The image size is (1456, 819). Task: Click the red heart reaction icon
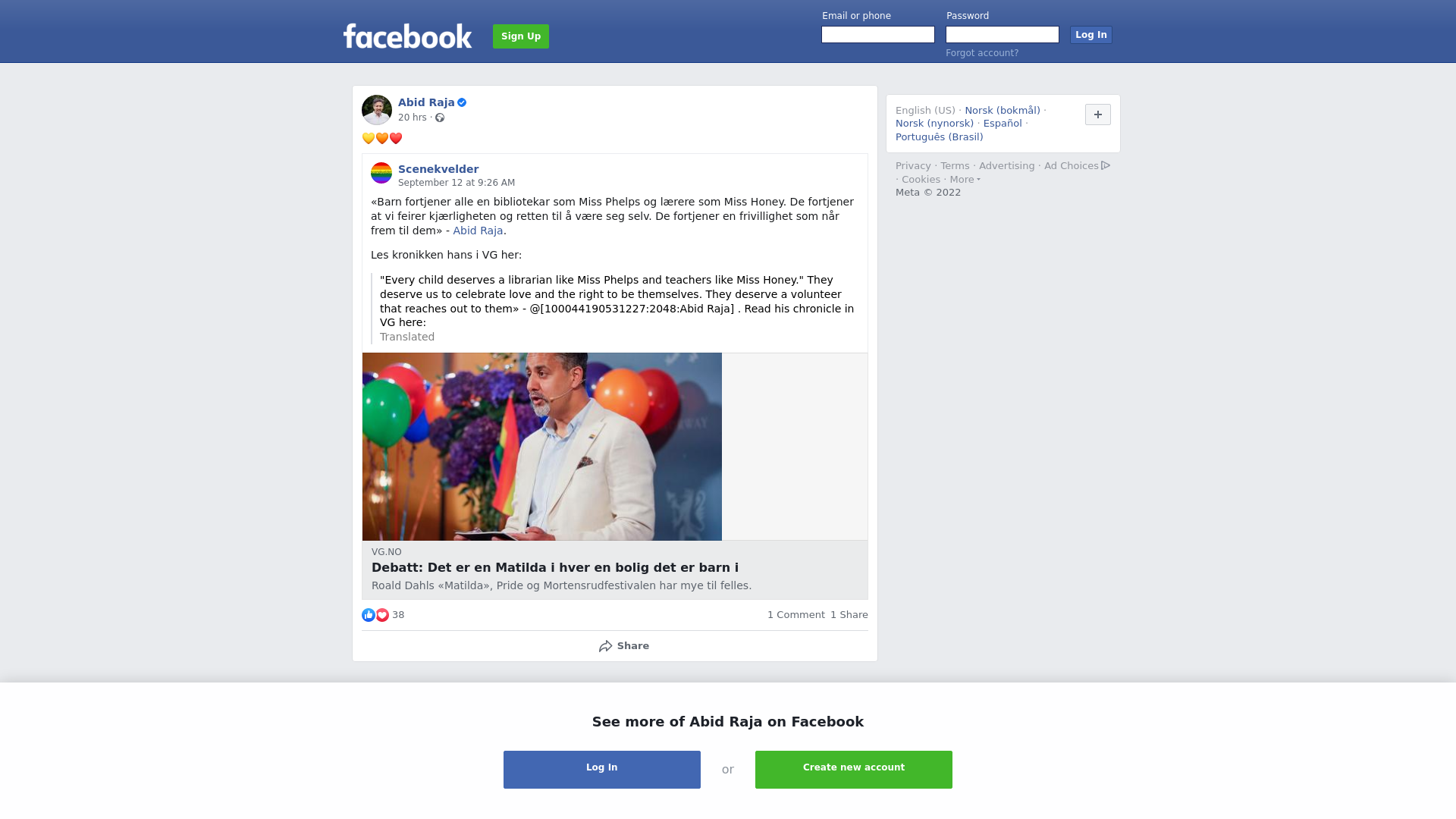[382, 615]
